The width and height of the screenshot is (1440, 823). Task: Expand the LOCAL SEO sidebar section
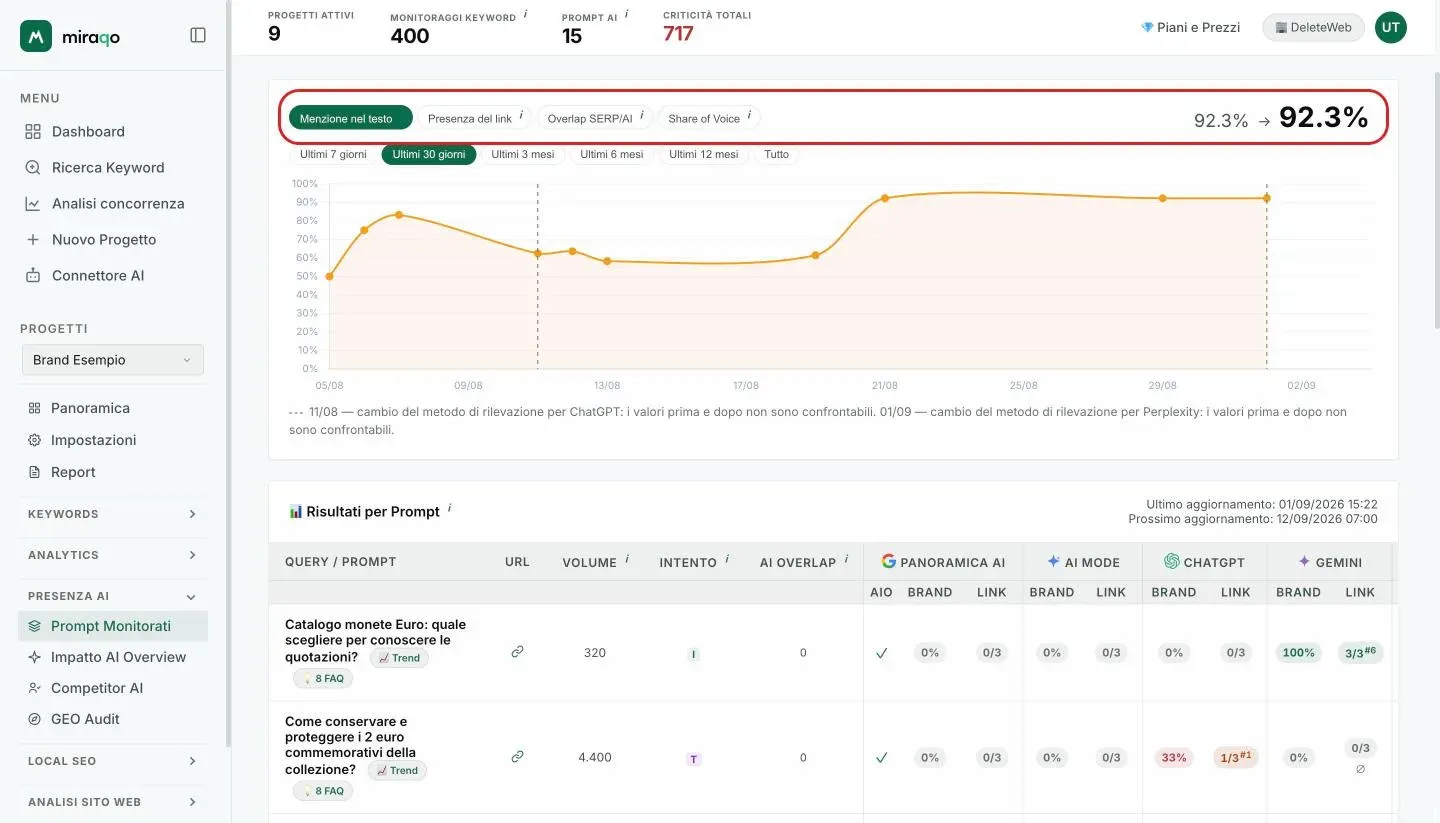[x=113, y=761]
